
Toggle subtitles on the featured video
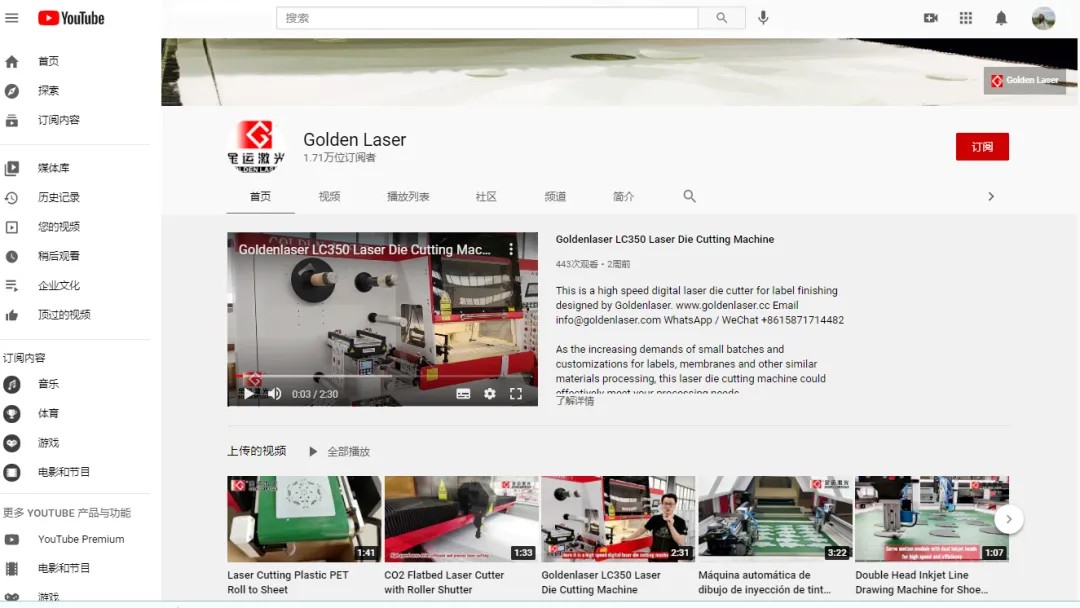[x=463, y=394]
